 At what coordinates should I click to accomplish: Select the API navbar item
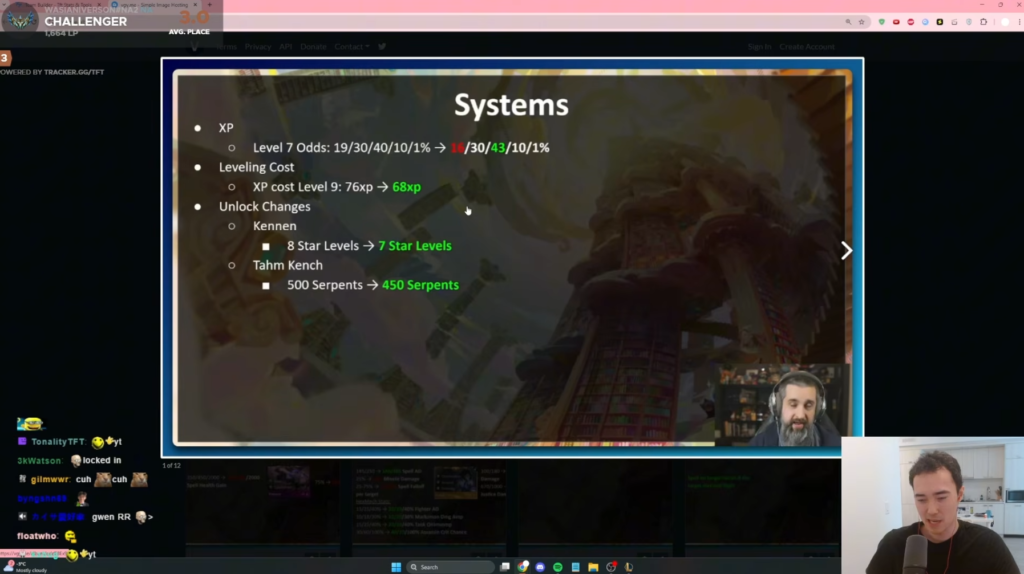[x=286, y=47]
